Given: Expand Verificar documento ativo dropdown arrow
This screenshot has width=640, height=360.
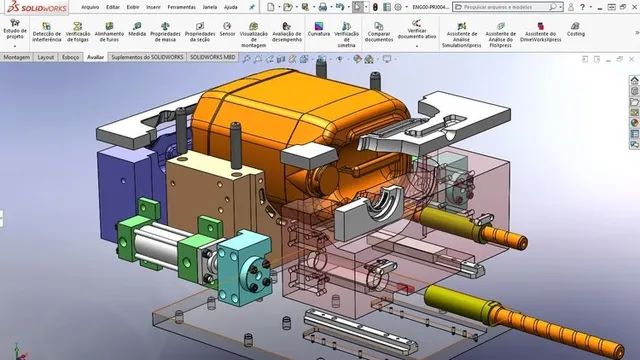Looking at the screenshot, I should (x=417, y=46).
